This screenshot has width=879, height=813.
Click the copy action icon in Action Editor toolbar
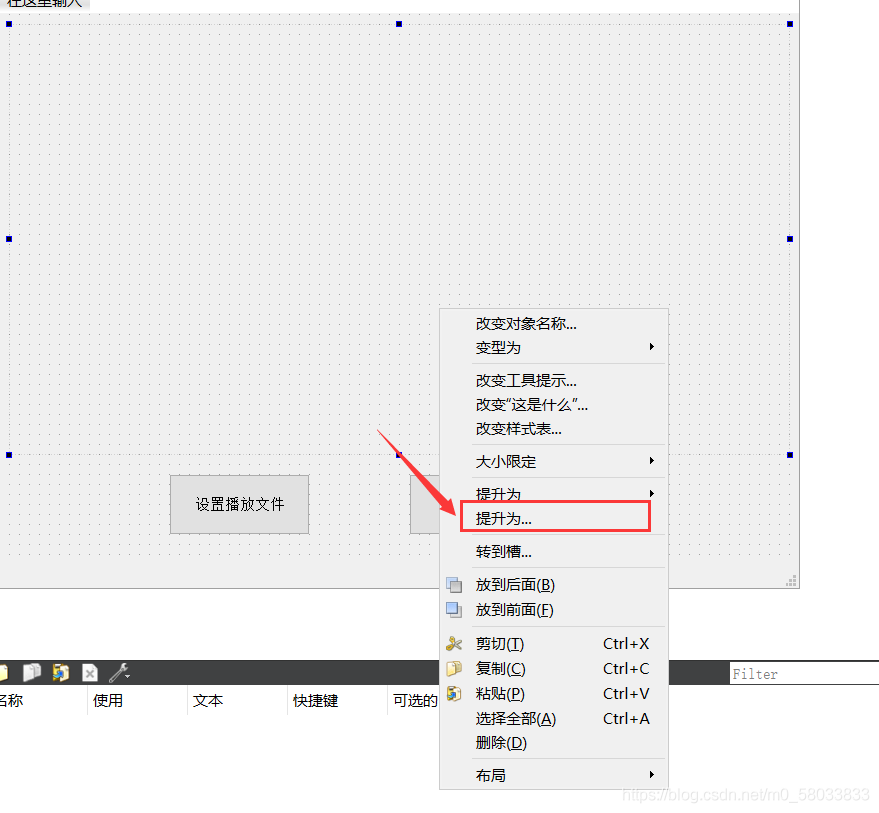(x=32, y=672)
